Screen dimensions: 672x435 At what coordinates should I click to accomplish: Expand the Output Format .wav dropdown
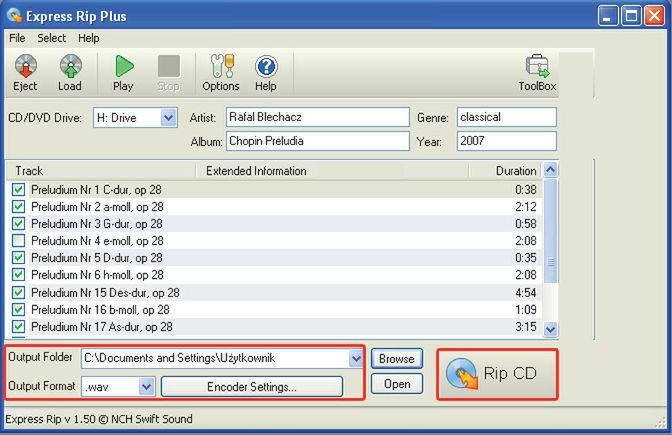147,387
